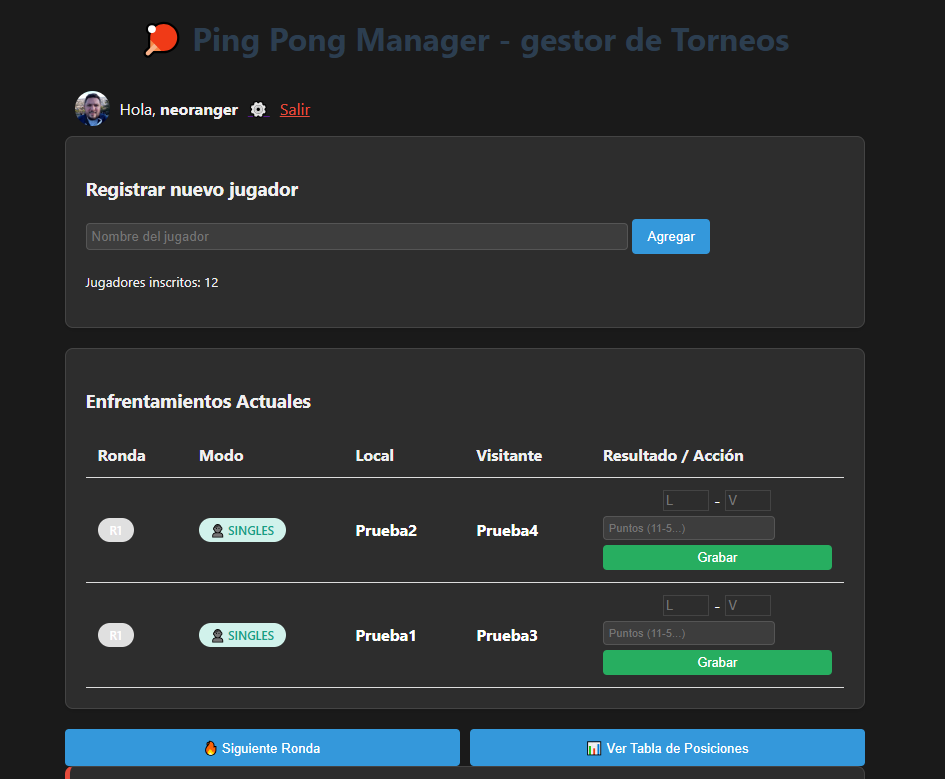Select the R1 badge for Prueba2 vs Prueba4
945x779 pixels.
tap(115, 530)
